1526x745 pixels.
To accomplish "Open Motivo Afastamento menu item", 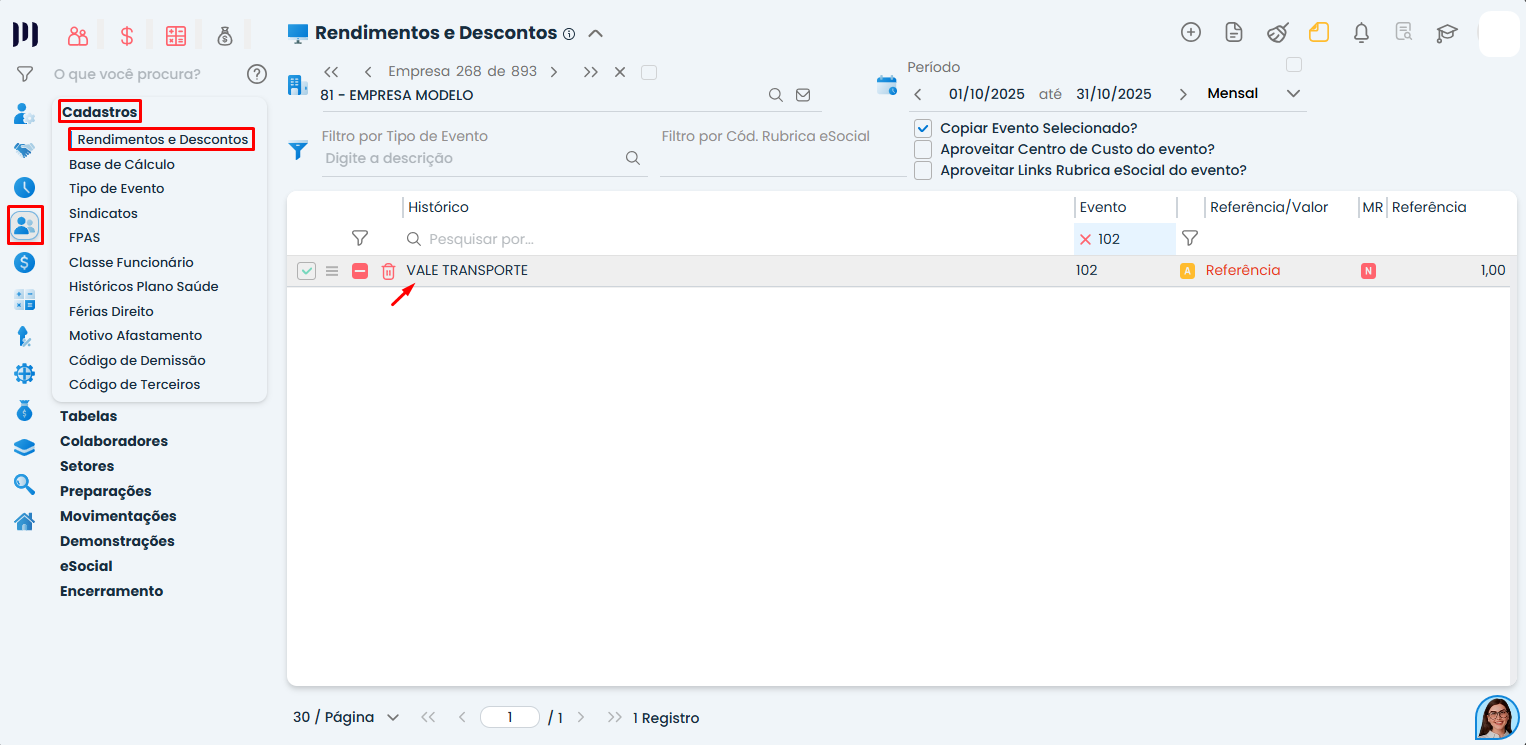I will tap(135, 336).
